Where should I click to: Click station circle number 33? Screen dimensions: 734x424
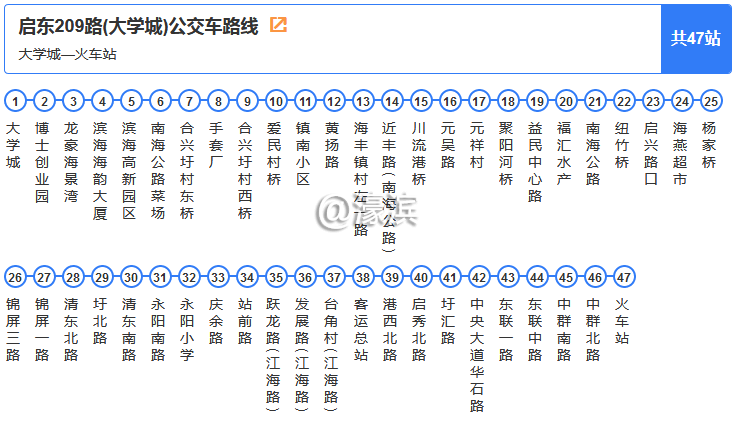click(217, 277)
